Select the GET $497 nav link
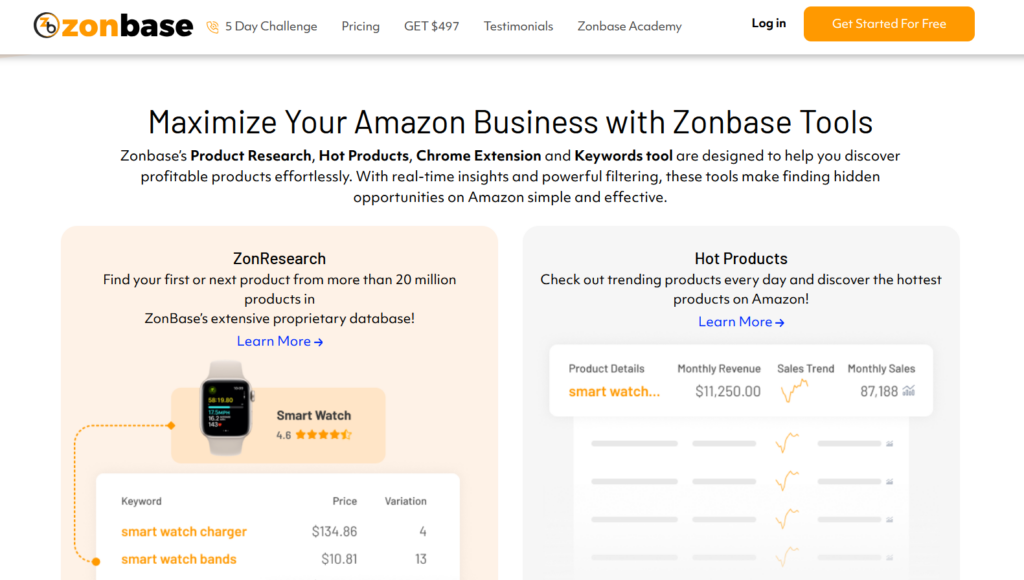Viewport: 1024px width, 580px height. pos(431,26)
